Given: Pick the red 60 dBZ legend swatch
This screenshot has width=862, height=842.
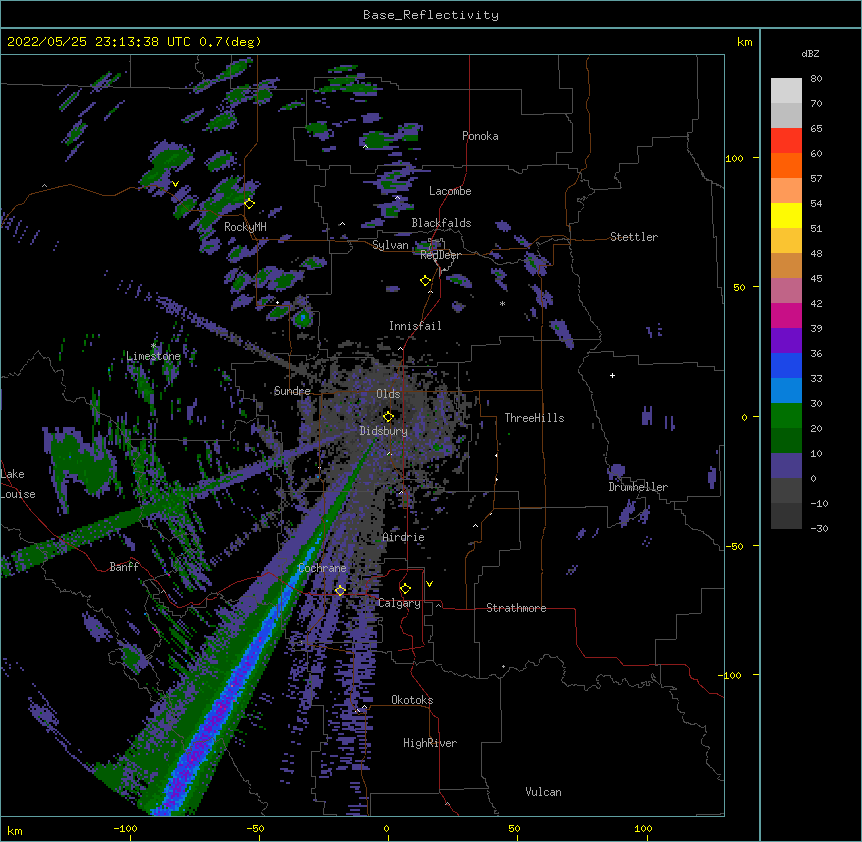Looking at the screenshot, I should 786,141.
